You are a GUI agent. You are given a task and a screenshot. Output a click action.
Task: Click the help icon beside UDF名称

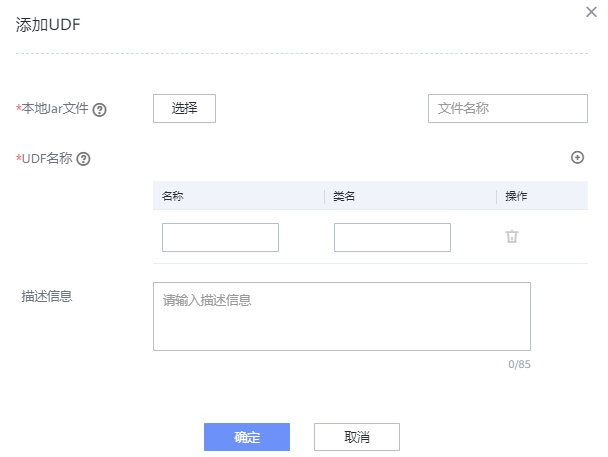click(x=84, y=159)
